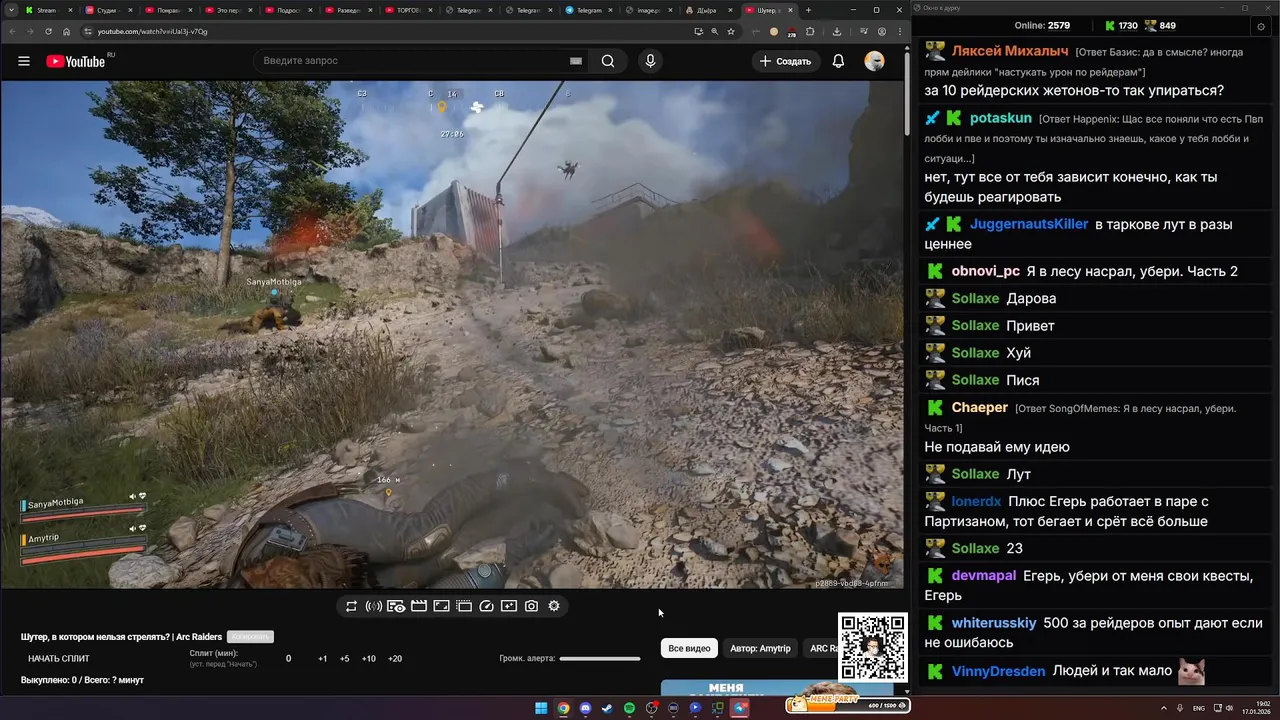Click the expand-to-window icon in toolbar

441,606
